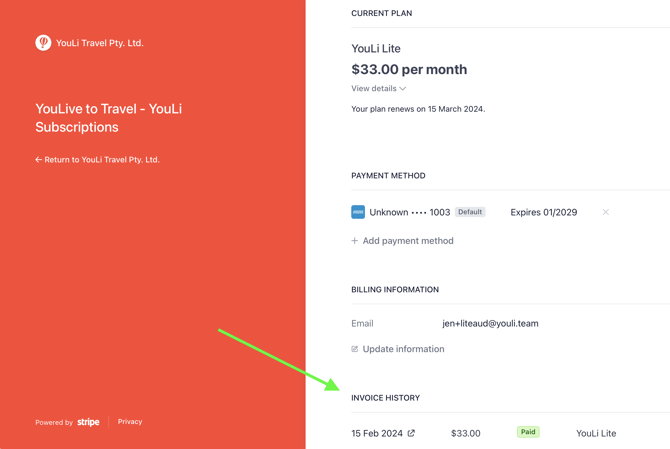Return to YouLi Travel Pty. Ltd. link

click(97, 160)
